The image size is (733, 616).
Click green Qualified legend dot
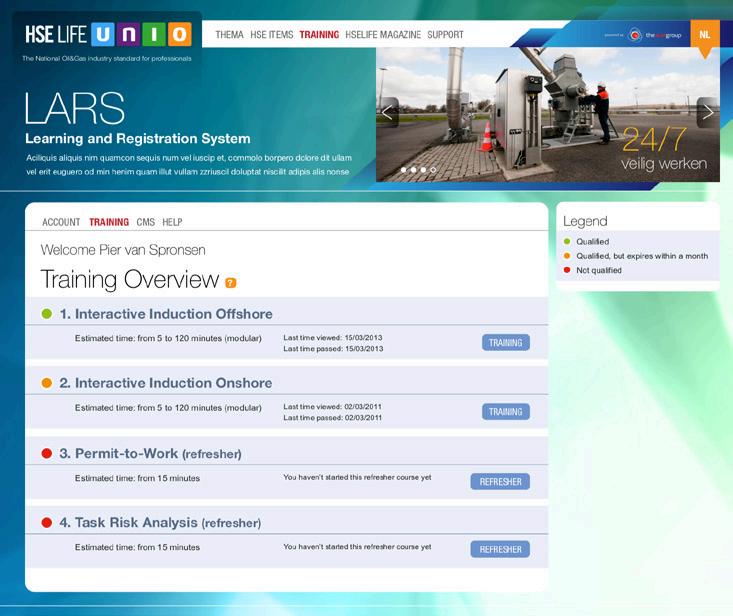click(x=567, y=241)
